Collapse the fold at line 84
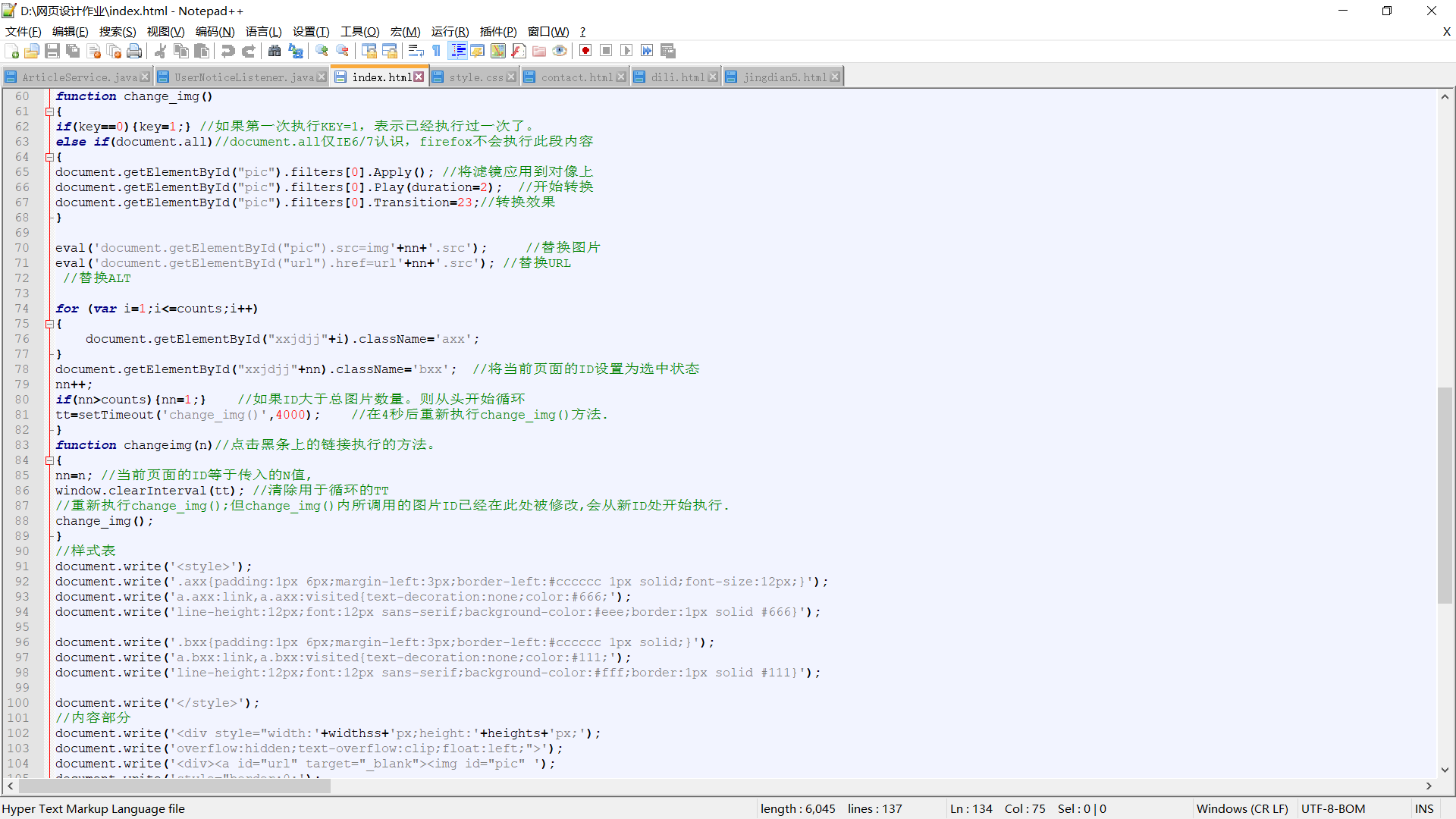The height and width of the screenshot is (819, 1456). (x=49, y=460)
